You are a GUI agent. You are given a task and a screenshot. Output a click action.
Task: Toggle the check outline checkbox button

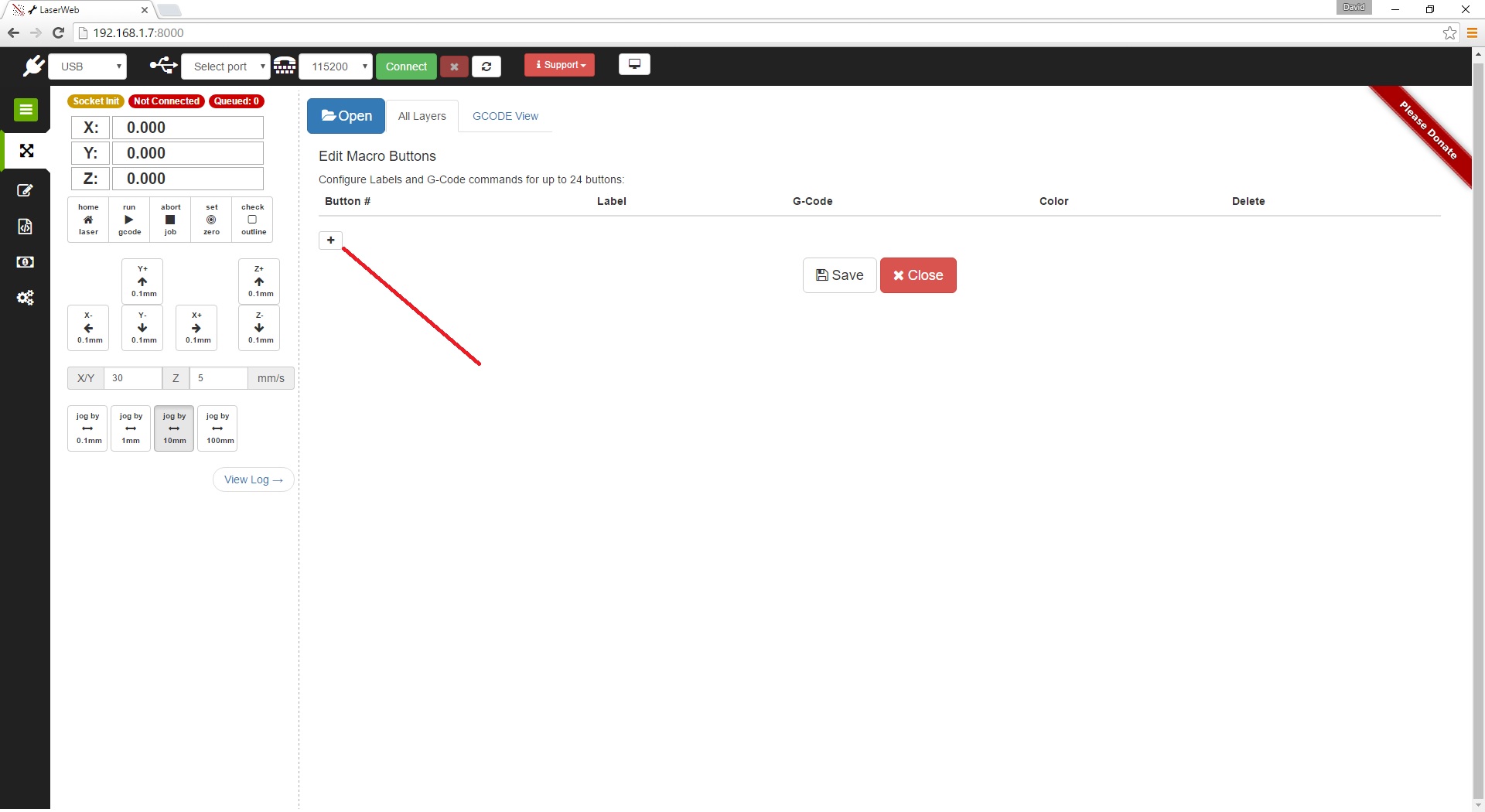point(252,220)
